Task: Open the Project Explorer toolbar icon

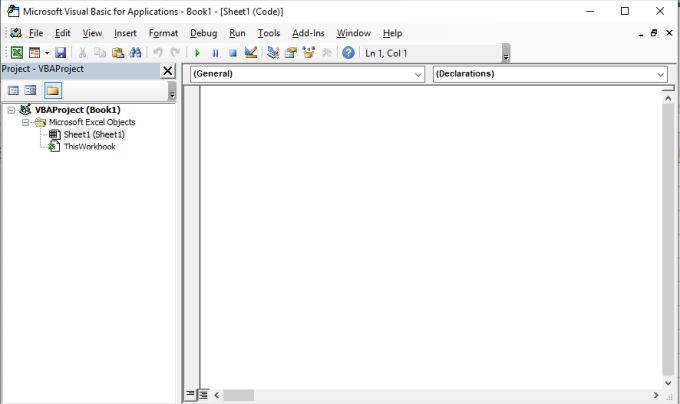Action: click(x=273, y=53)
